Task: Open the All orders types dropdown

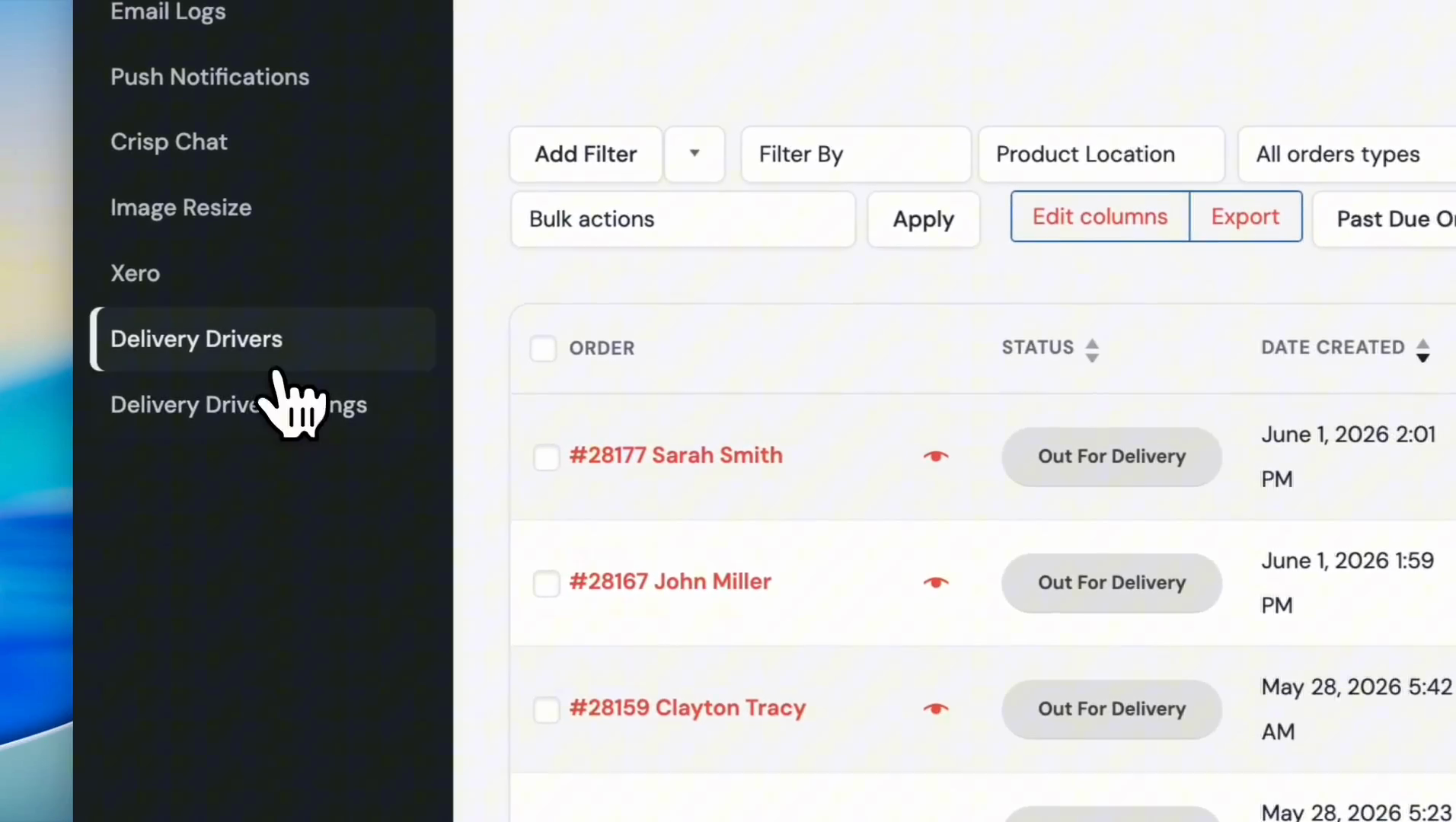Action: [1347, 155]
